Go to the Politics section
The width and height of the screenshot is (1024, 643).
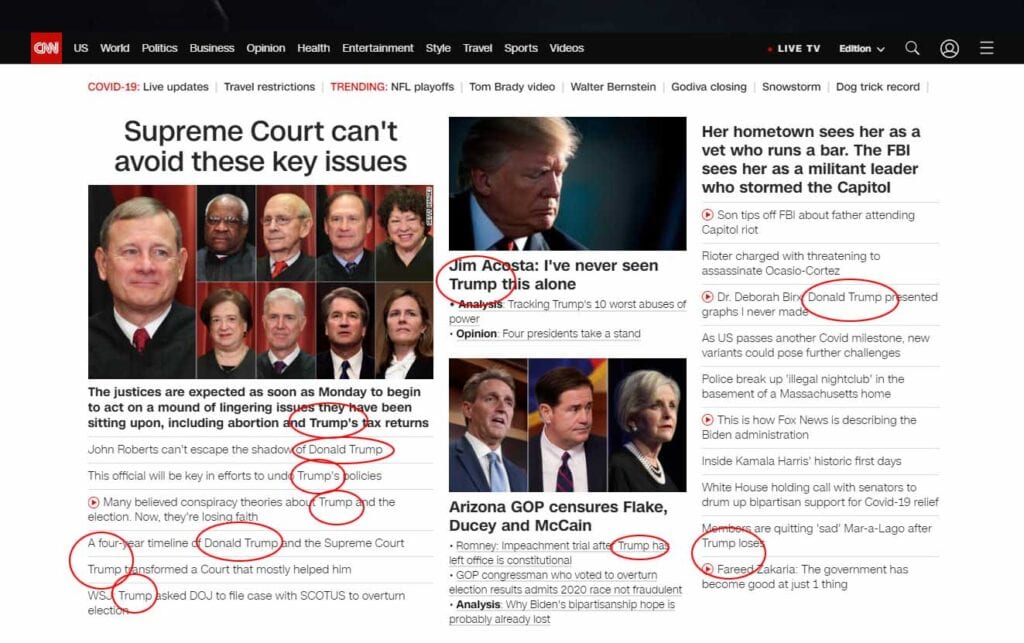tap(159, 48)
